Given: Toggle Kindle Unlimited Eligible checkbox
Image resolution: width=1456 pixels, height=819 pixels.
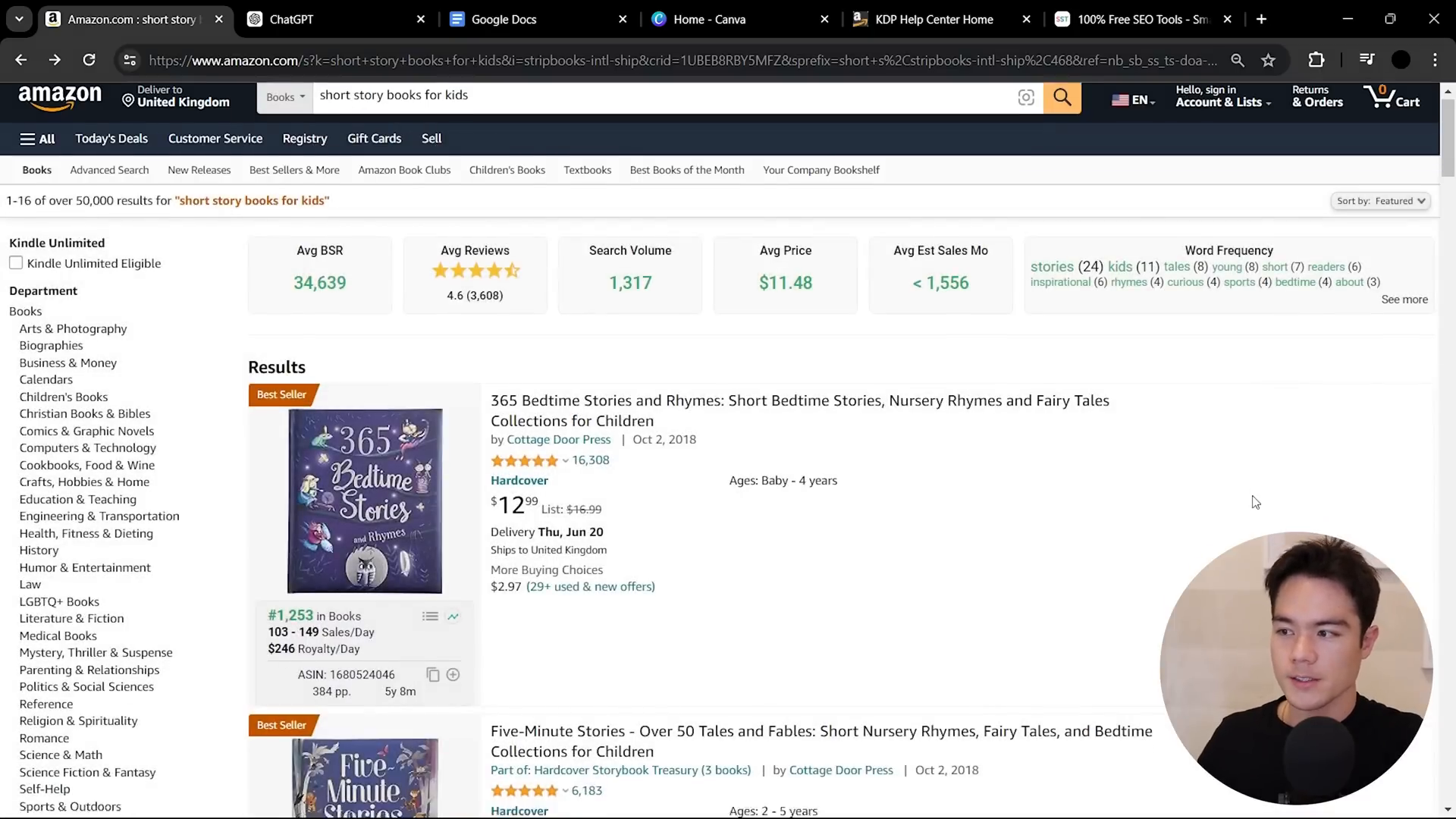Looking at the screenshot, I should [16, 263].
